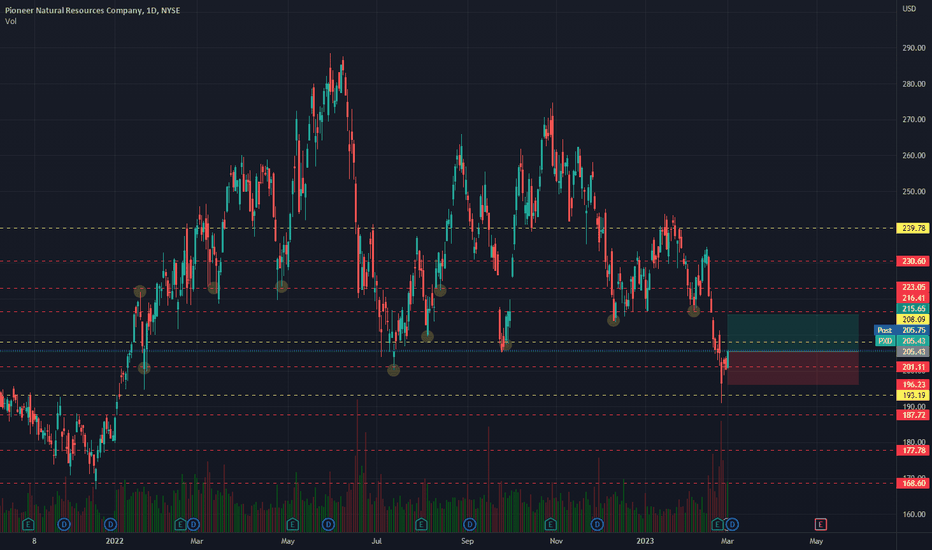Click the 290.00 label on the price axis
932x550 pixels.
pos(914,48)
